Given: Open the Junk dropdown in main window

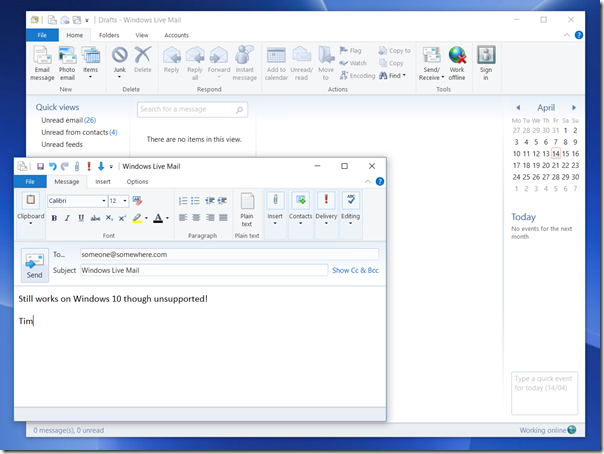Looking at the screenshot, I should (120, 63).
